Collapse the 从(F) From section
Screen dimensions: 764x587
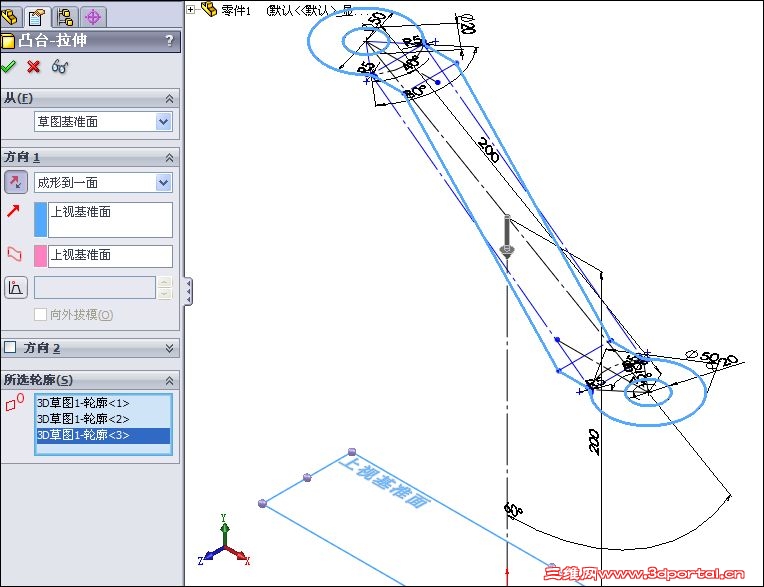pos(169,99)
